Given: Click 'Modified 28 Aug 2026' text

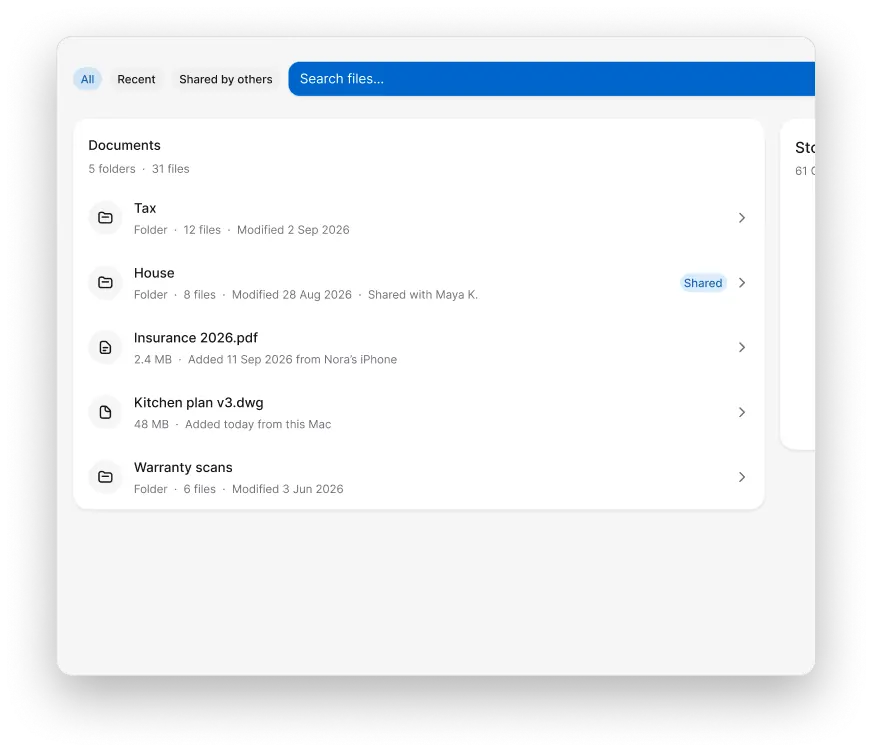Looking at the screenshot, I should tap(291, 295).
